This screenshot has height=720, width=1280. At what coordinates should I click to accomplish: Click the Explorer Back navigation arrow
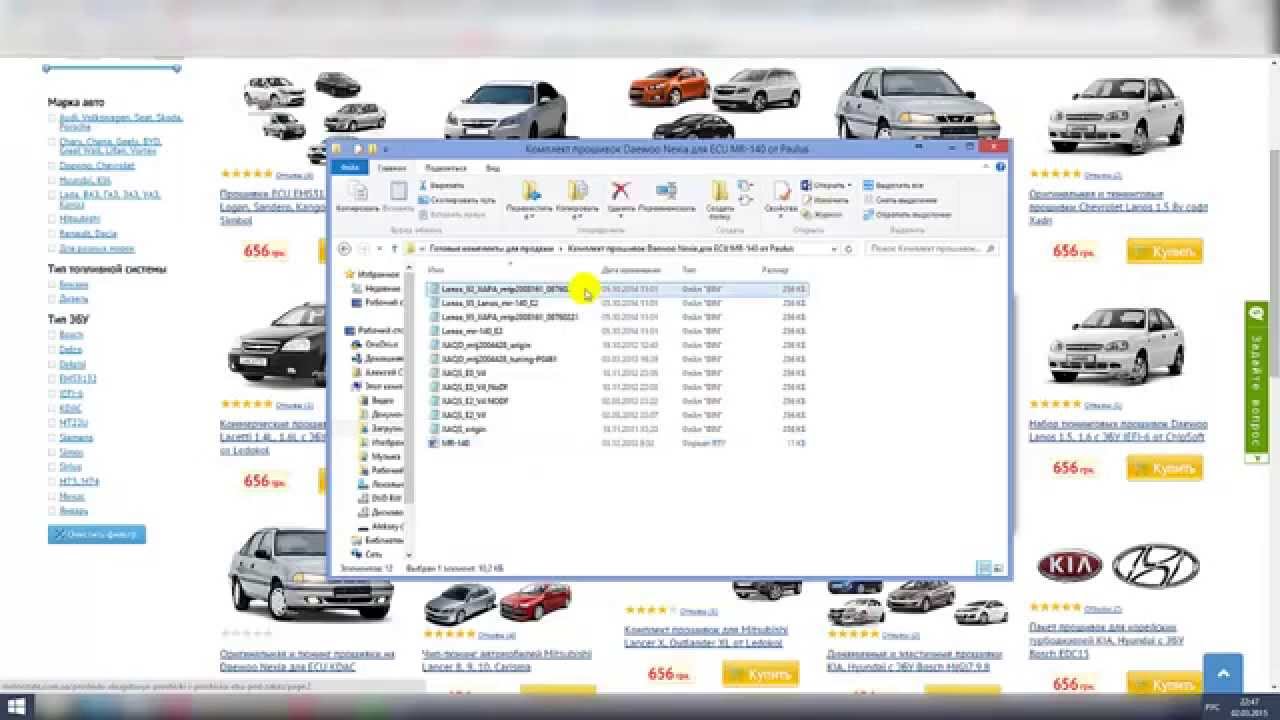[x=344, y=249]
